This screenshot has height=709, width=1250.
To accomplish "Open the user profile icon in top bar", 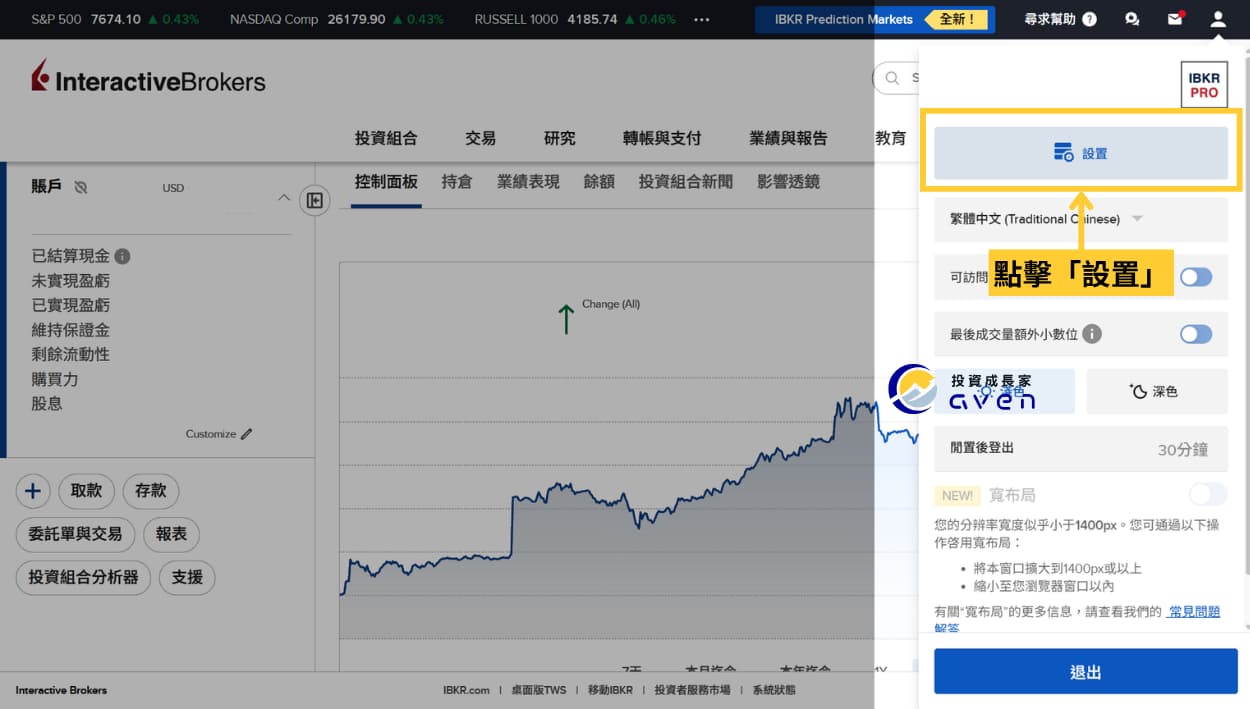I will click(1217, 19).
